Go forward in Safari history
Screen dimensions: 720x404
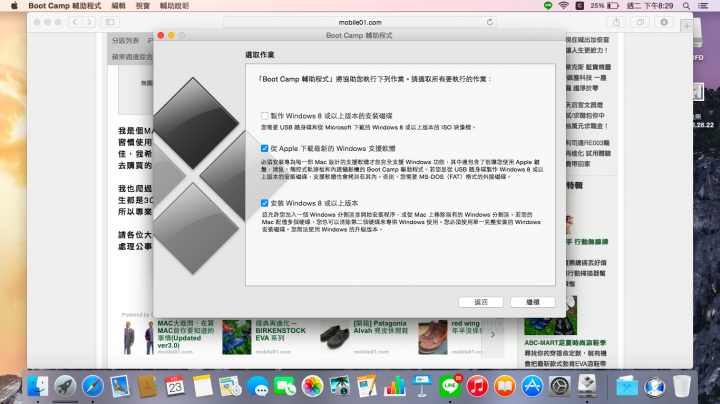89,22
